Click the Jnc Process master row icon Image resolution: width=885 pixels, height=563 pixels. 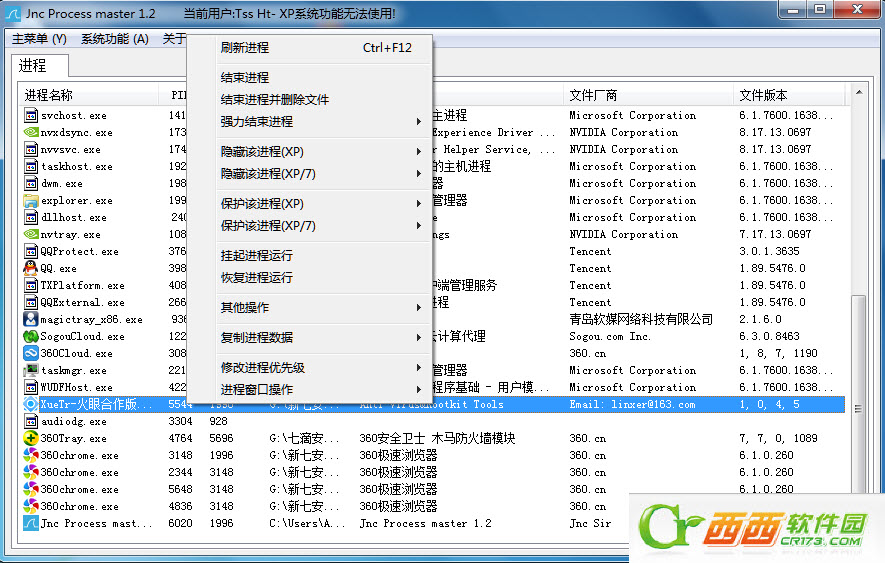click(x=30, y=523)
